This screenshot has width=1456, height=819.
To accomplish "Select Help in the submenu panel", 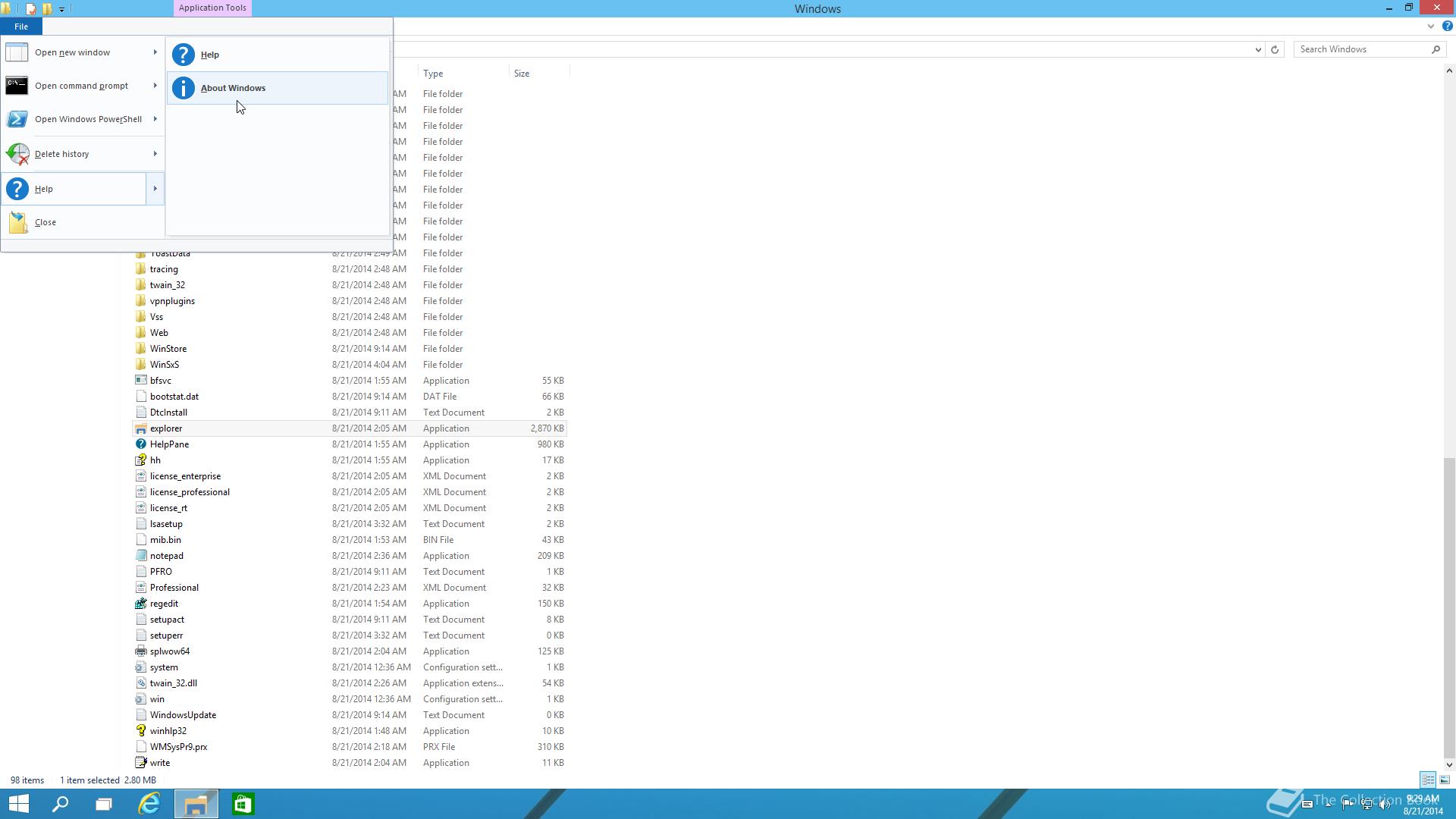I will [277, 55].
